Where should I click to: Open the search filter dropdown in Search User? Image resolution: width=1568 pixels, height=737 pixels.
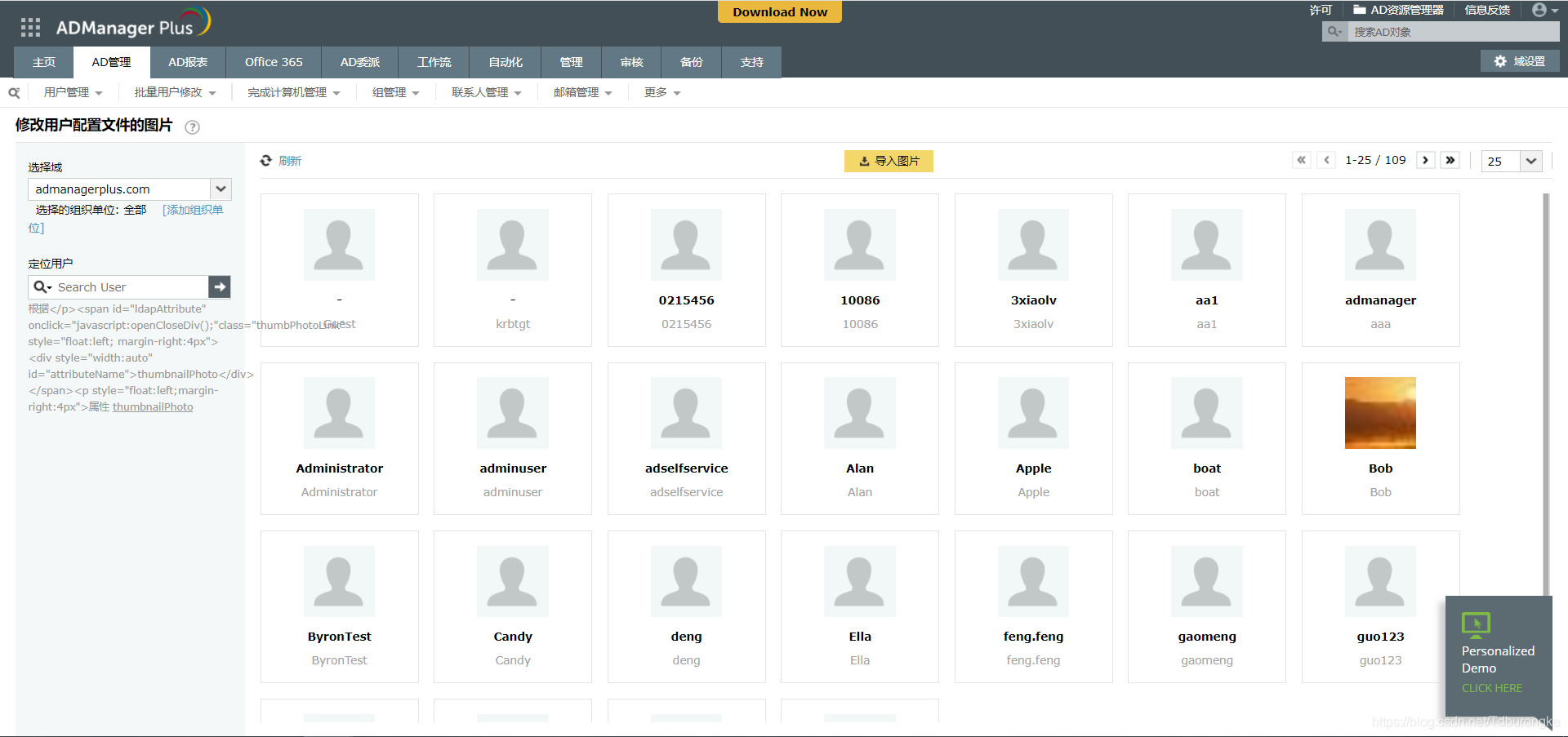pos(43,287)
